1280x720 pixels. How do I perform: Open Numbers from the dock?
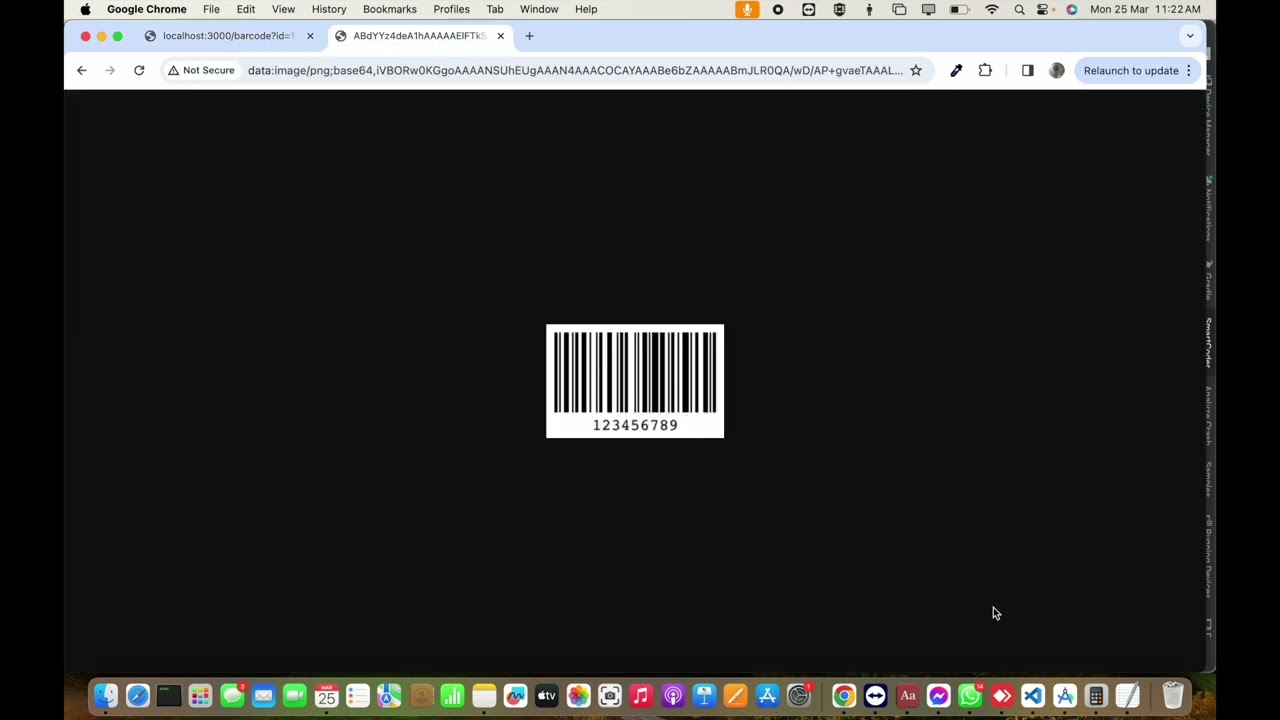coord(452,696)
